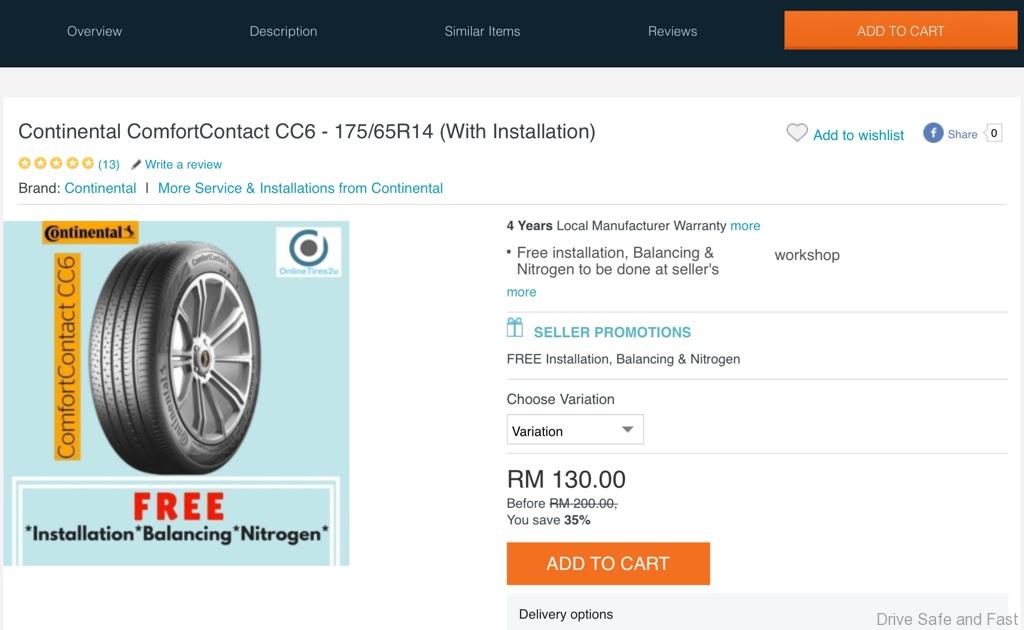Expand product highlights via more link
This screenshot has width=1024, height=630.
pos(521,292)
